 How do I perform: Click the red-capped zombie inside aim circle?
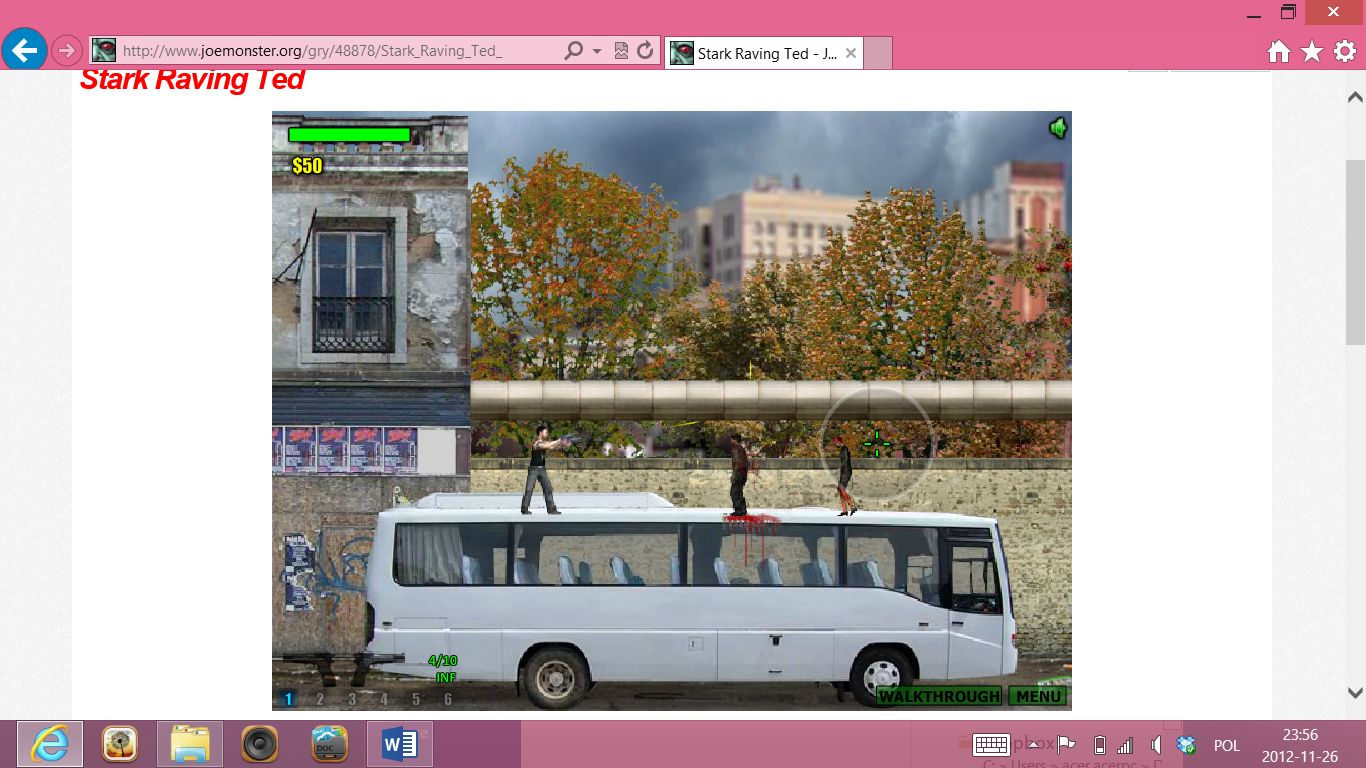click(844, 475)
